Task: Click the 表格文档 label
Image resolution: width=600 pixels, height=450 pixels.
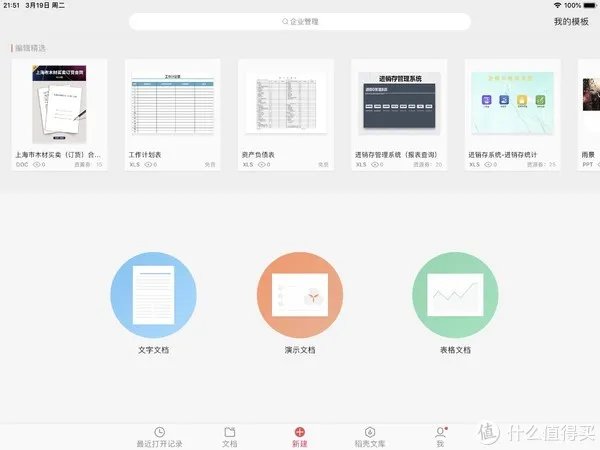Action: pos(455,350)
